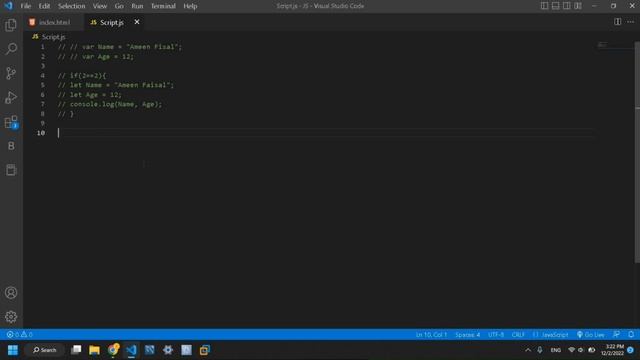Open the Run menu
Image resolution: width=640 pixels, height=360 pixels.
point(137,6)
